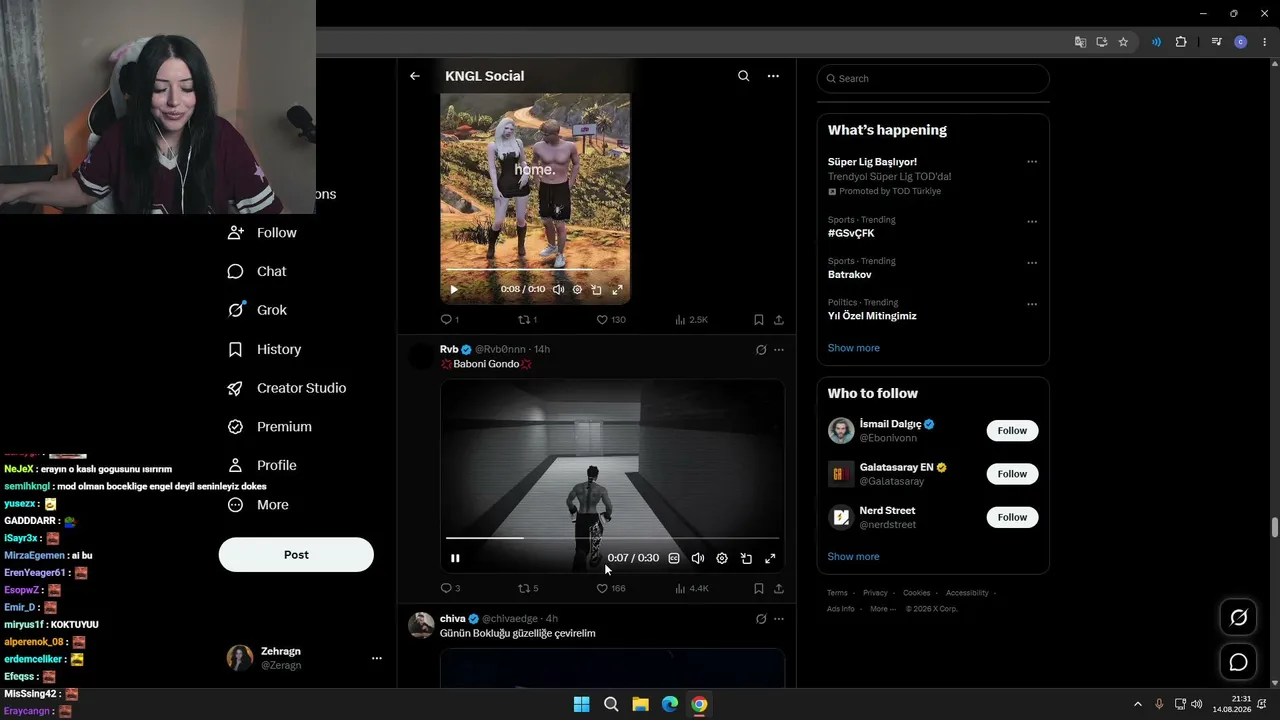
Task: Expand the More menu in the sidebar
Action: [258, 505]
